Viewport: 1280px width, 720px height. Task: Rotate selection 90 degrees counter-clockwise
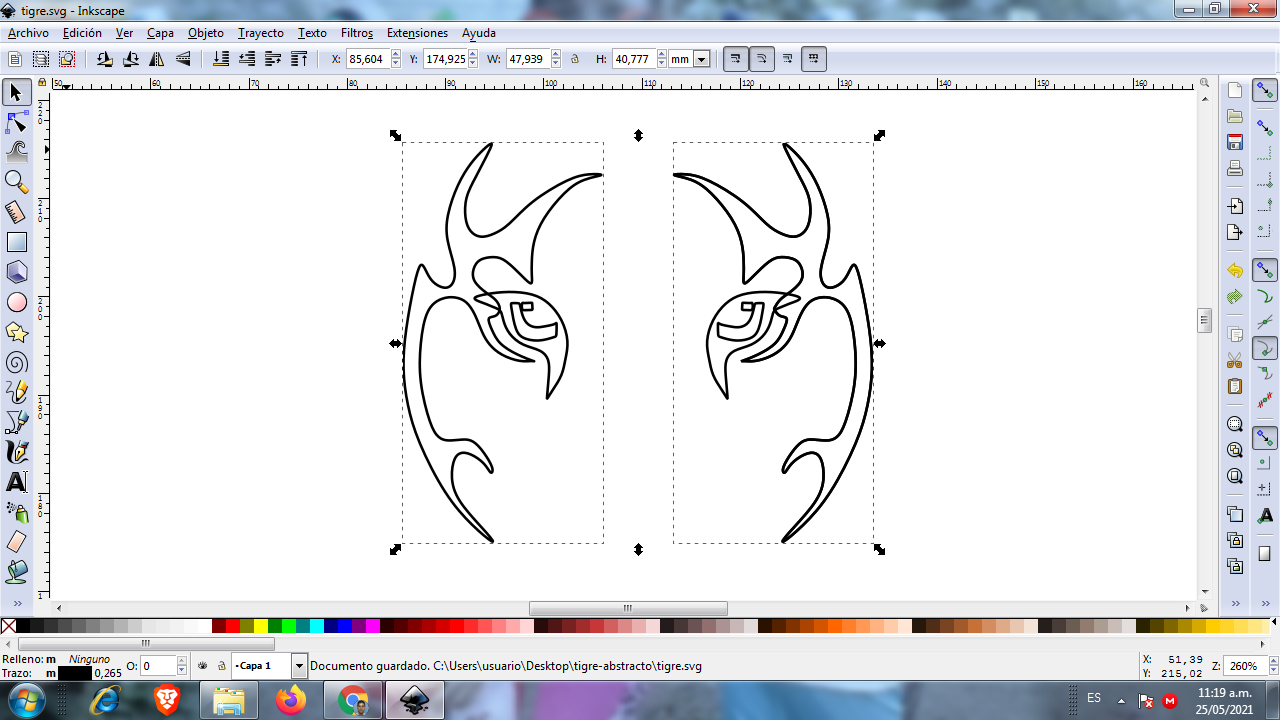105,59
